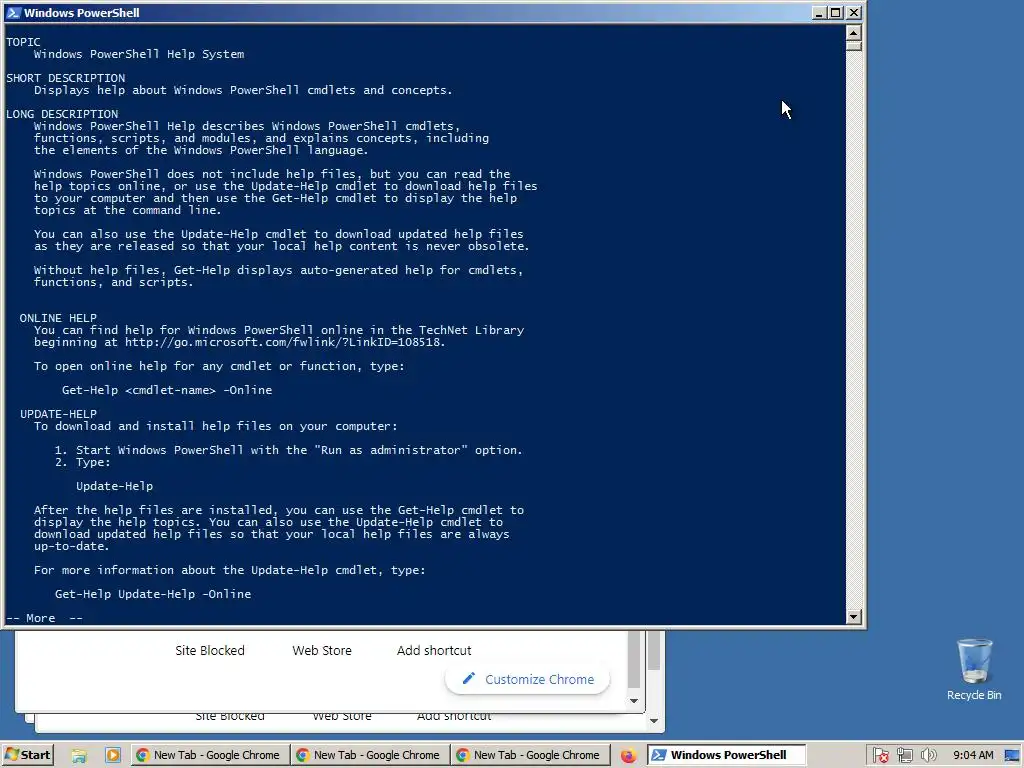Click the Chrome window scrollbar down arrow
Viewport: 1024px width, 768px height.
(x=633, y=701)
